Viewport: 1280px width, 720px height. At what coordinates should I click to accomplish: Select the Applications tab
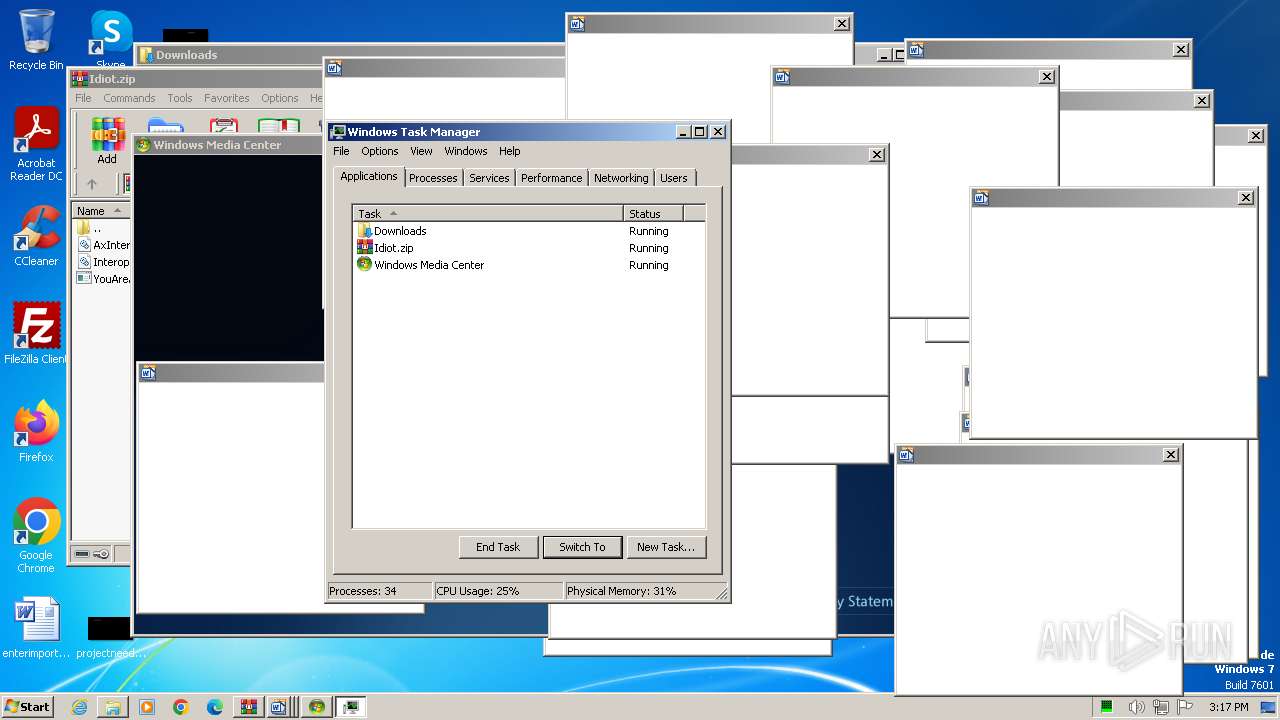coord(369,176)
